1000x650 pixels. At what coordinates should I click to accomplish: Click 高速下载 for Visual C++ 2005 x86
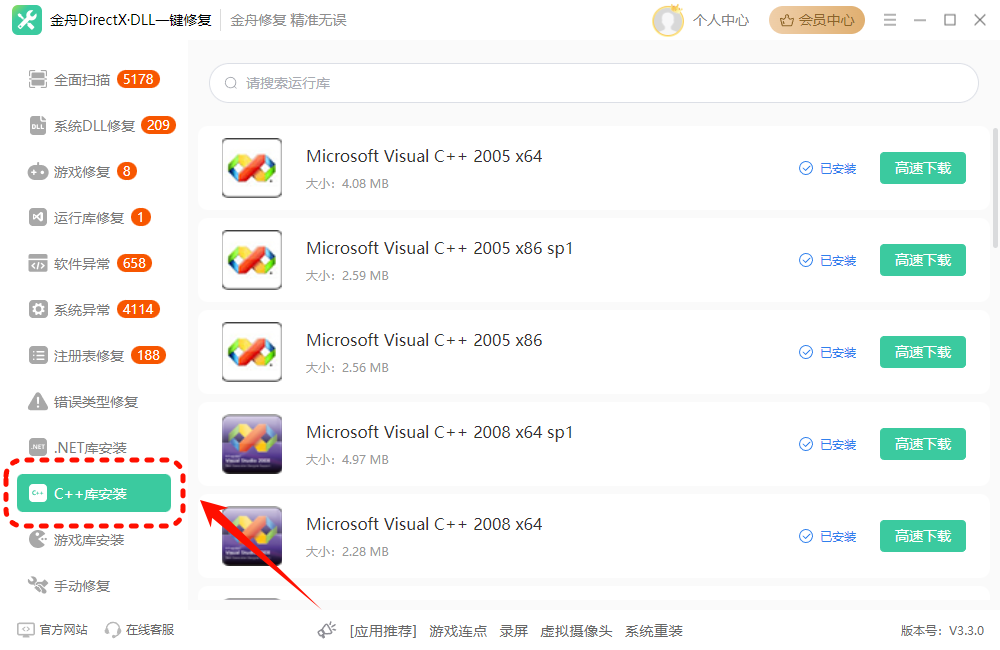pos(922,351)
